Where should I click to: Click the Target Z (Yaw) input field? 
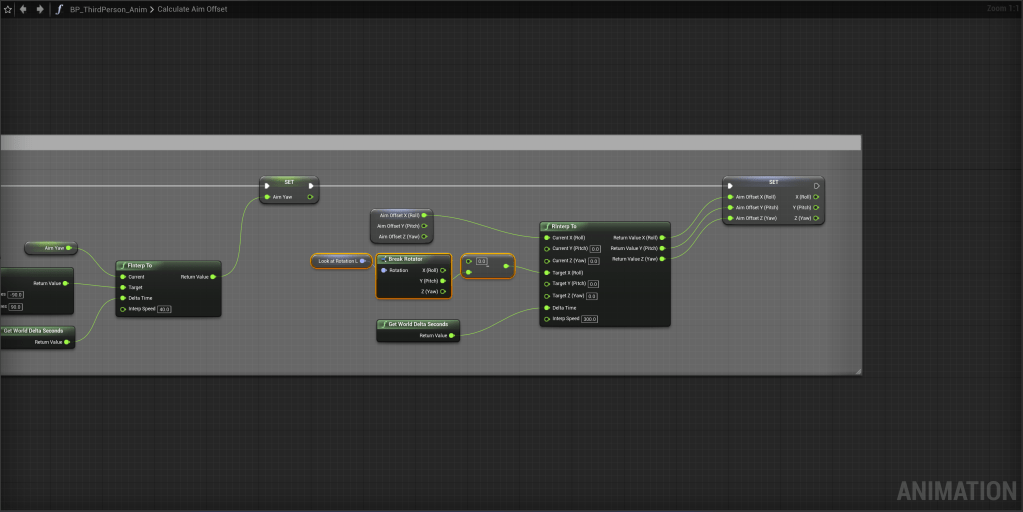coord(591,296)
